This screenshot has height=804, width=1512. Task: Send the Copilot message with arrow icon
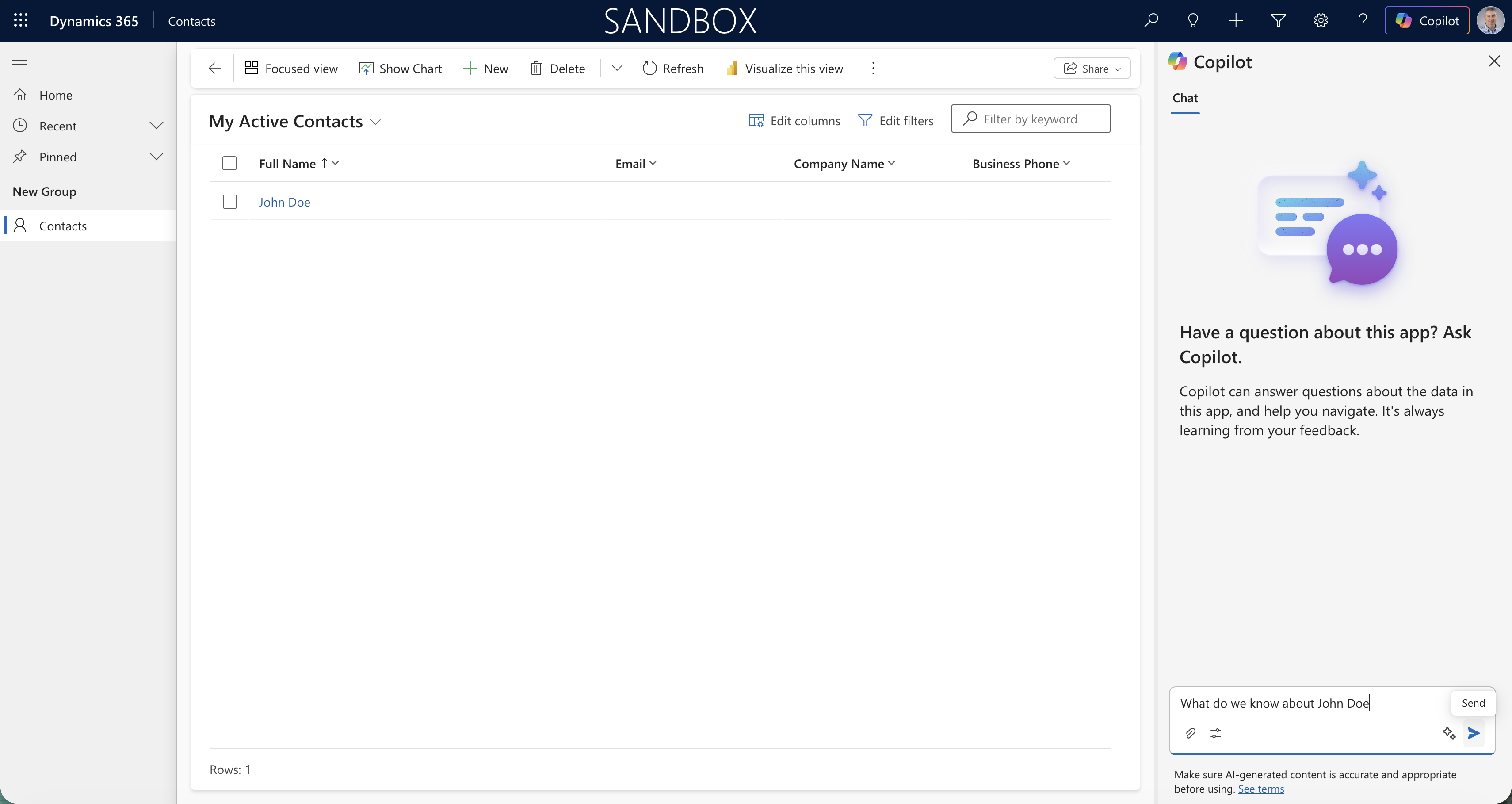tap(1473, 733)
